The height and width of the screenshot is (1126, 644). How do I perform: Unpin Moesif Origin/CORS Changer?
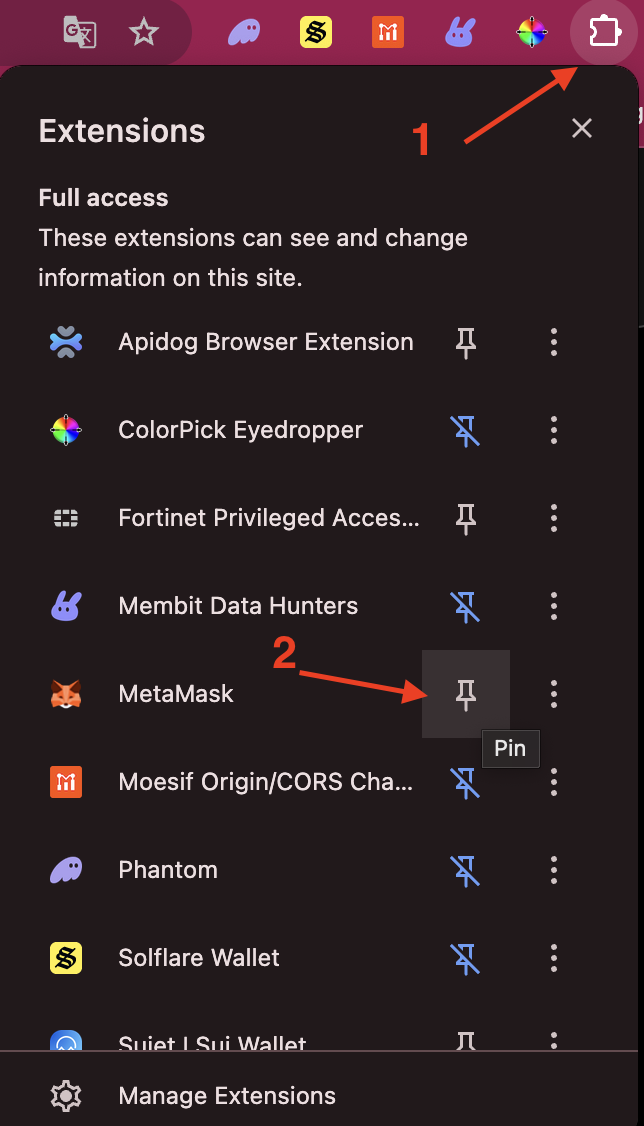point(465,782)
